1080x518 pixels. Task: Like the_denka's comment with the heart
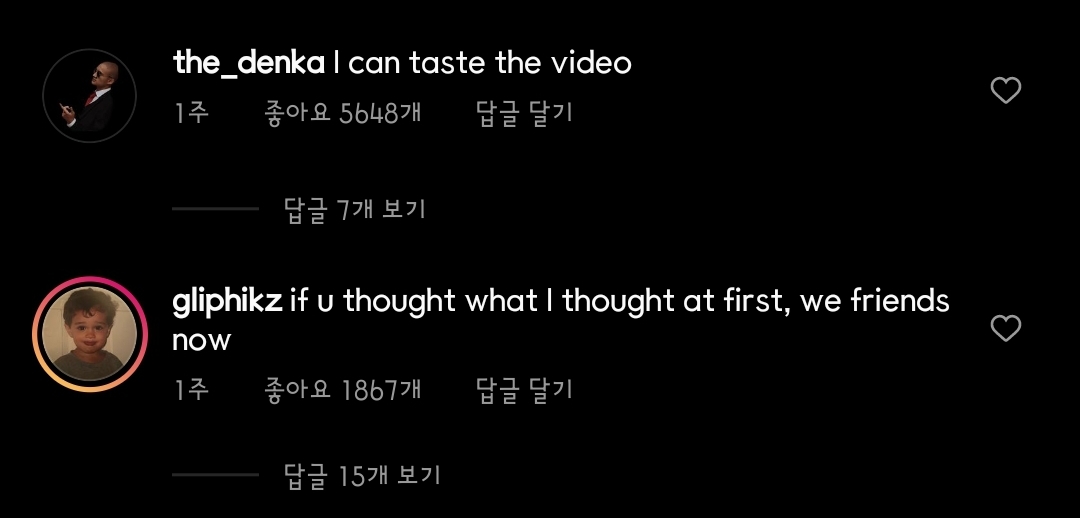tap(1005, 91)
